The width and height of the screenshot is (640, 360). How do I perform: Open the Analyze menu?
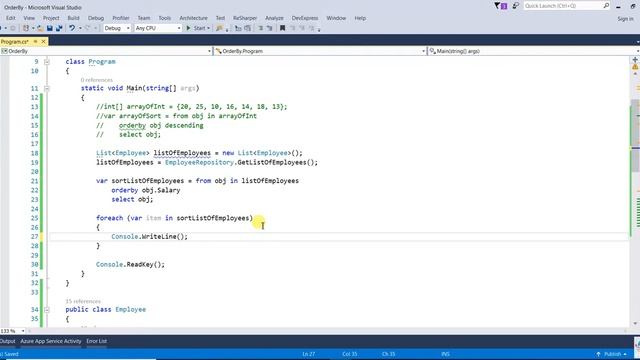click(x=274, y=18)
